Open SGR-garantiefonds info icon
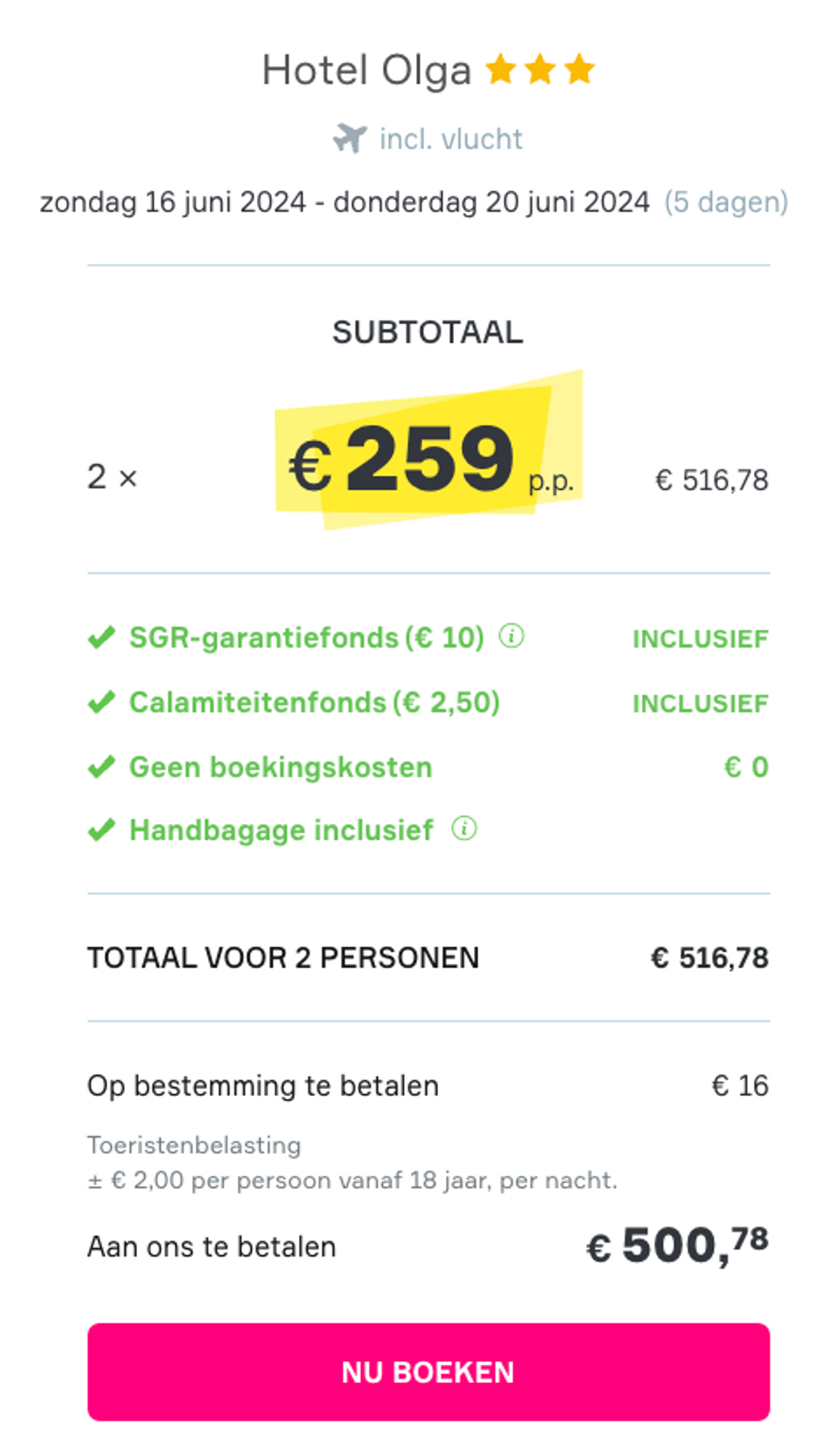Screen dimensions: 840x1442 (511, 636)
